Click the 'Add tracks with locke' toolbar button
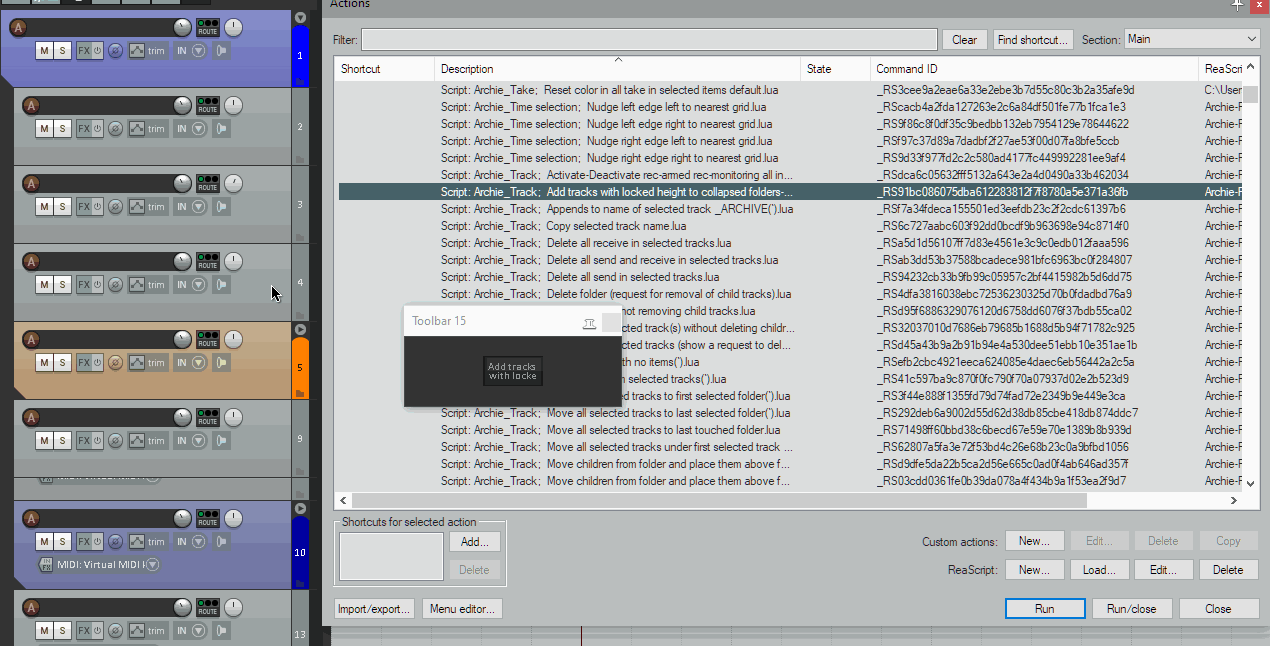This screenshot has width=1270, height=646. pos(512,371)
